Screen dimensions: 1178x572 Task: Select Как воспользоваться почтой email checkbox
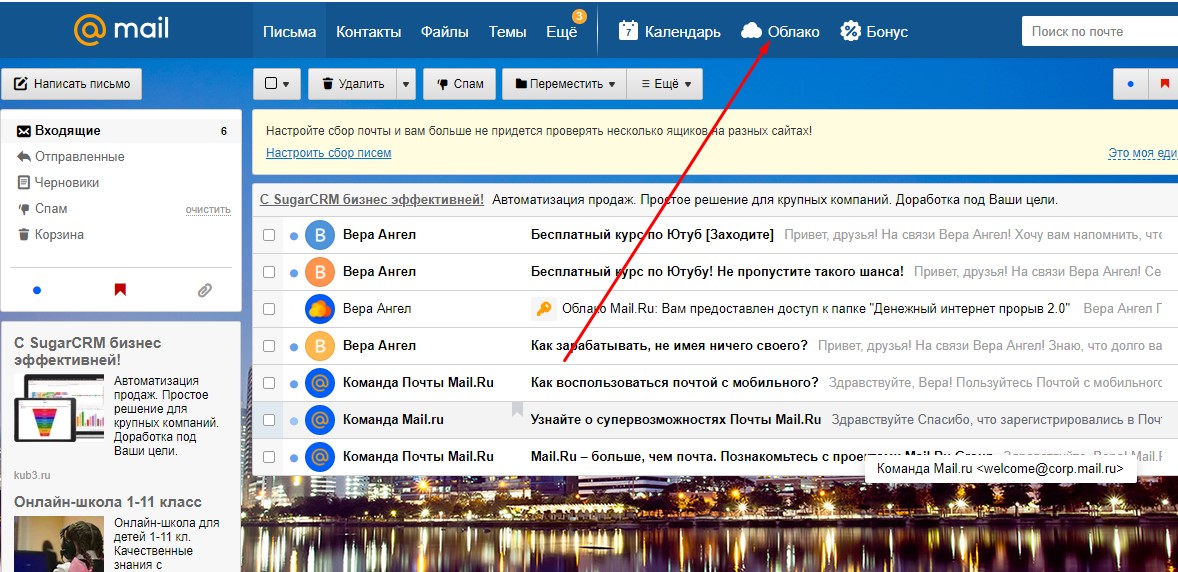tap(269, 383)
